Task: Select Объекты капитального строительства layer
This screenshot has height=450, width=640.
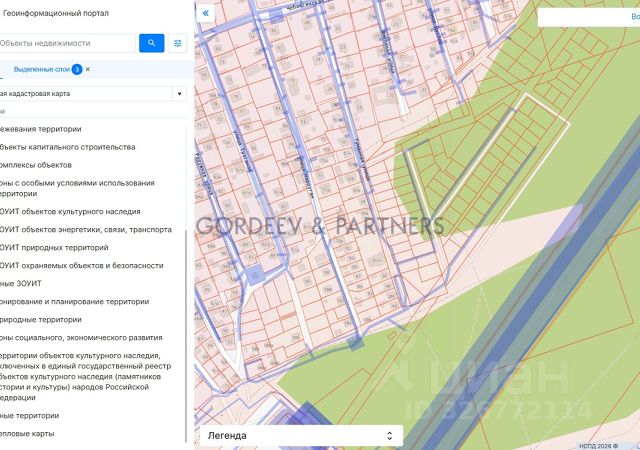Action: point(68,147)
